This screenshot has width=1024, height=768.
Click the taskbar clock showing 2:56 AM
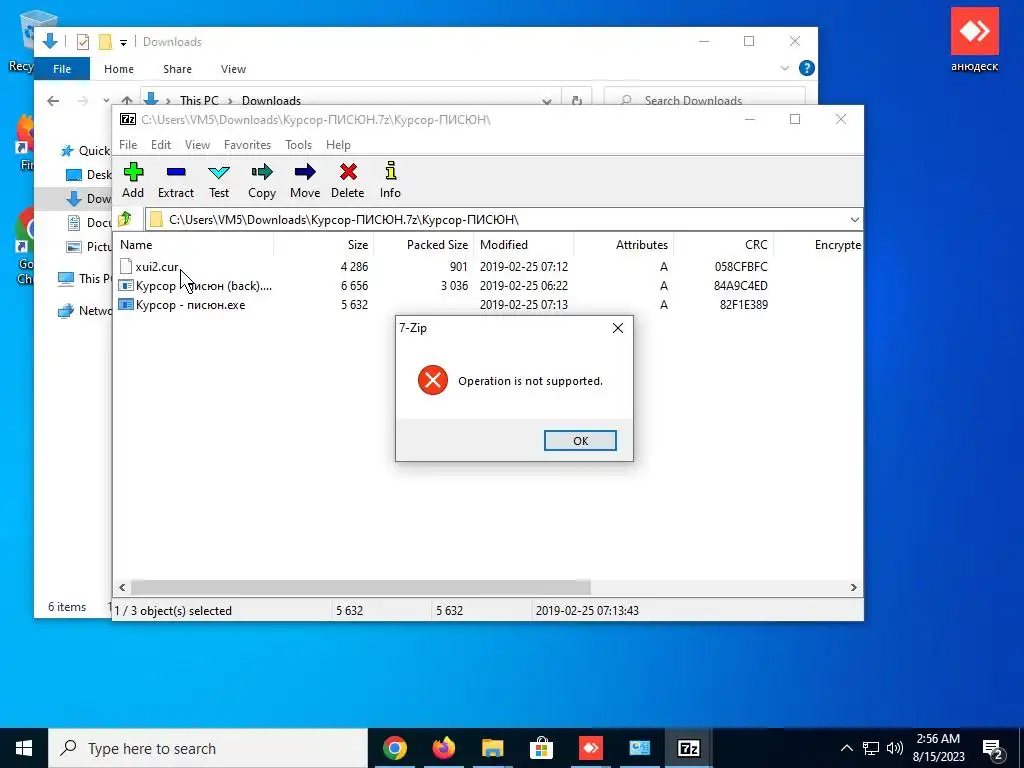click(938, 748)
